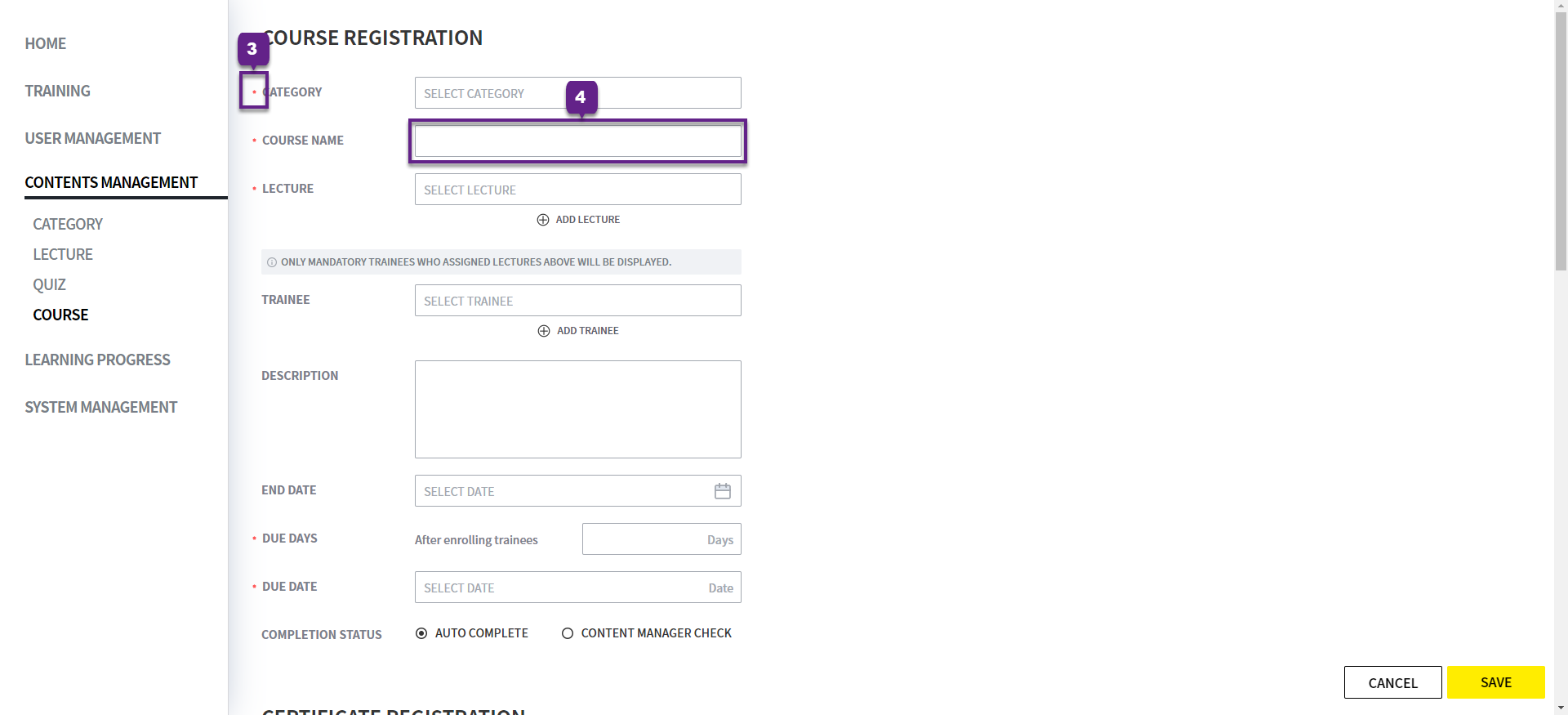This screenshot has height=715, width=1568.
Task: Expand the Select Trainee dropdown
Action: pyautogui.click(x=577, y=301)
